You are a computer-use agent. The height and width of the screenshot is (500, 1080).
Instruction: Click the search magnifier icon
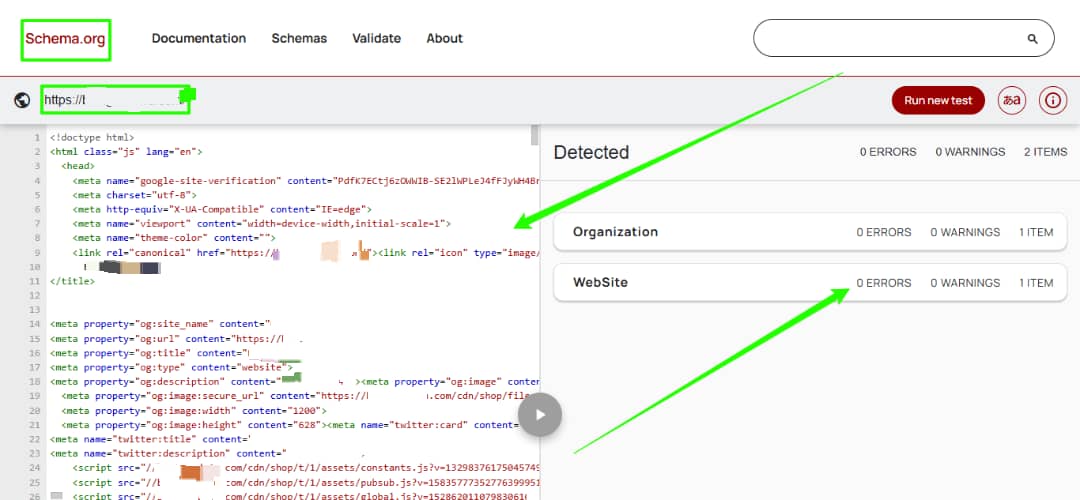click(1032, 39)
